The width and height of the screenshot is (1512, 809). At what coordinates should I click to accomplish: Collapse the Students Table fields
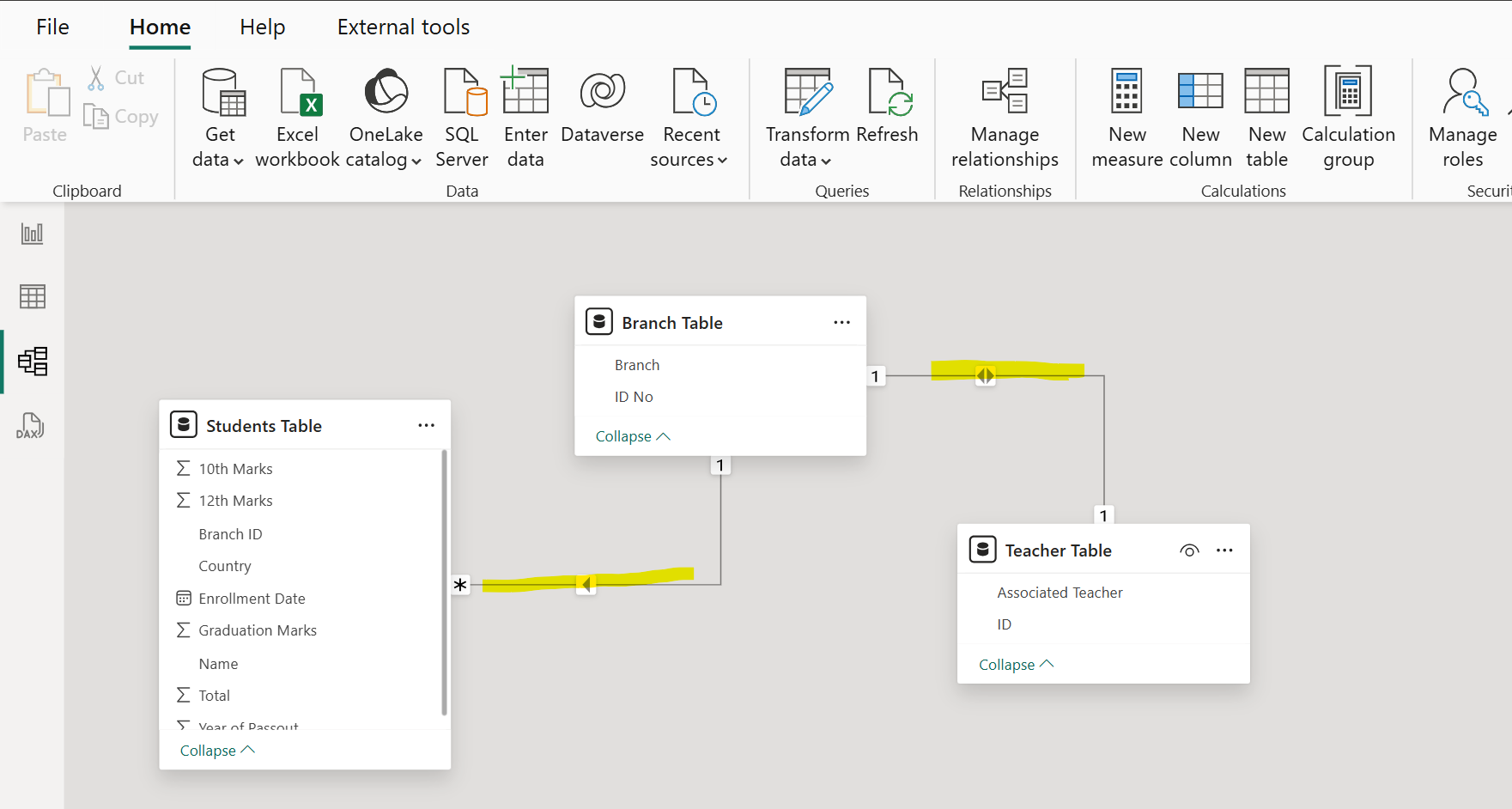point(216,750)
